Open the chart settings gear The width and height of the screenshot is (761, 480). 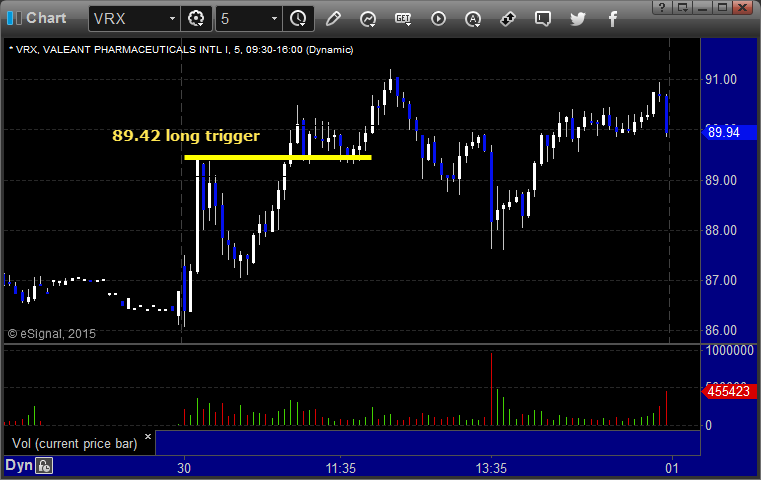pos(196,19)
